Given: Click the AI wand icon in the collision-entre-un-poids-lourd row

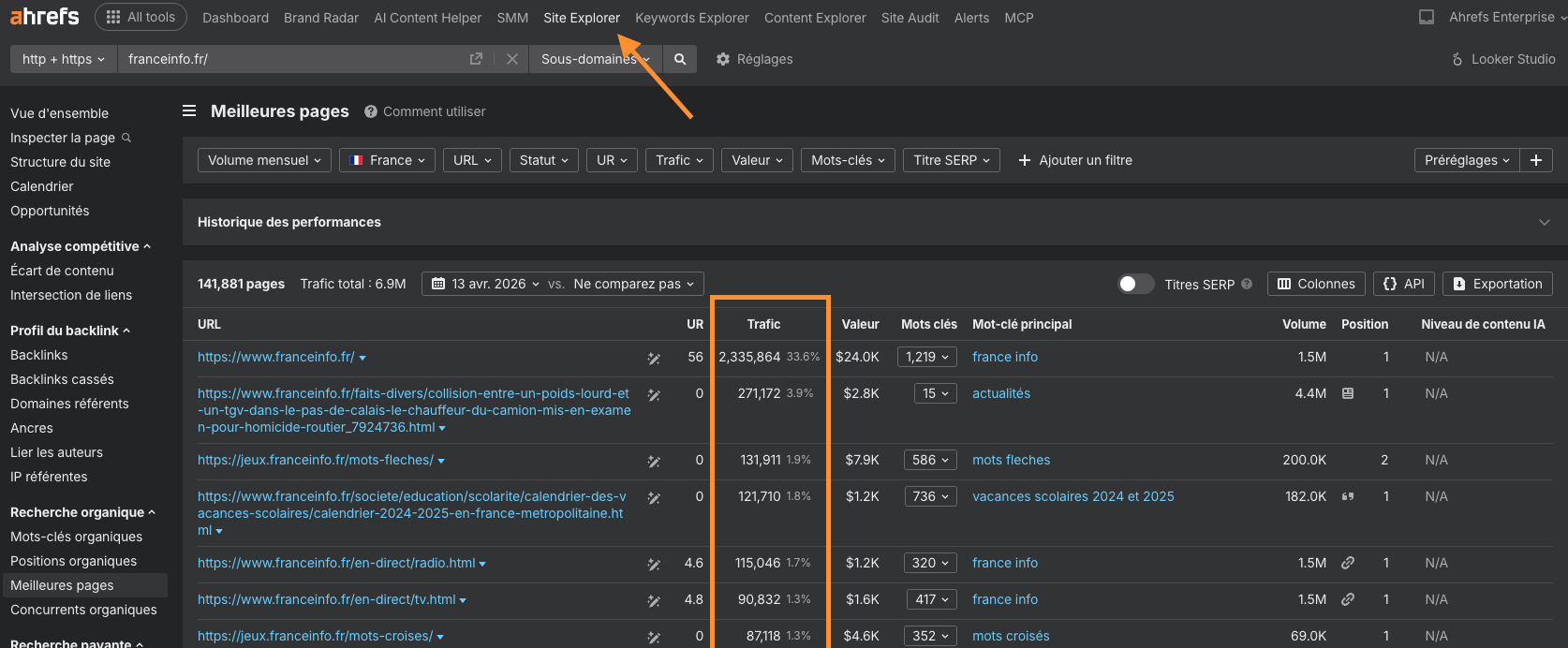Looking at the screenshot, I should point(654,394).
